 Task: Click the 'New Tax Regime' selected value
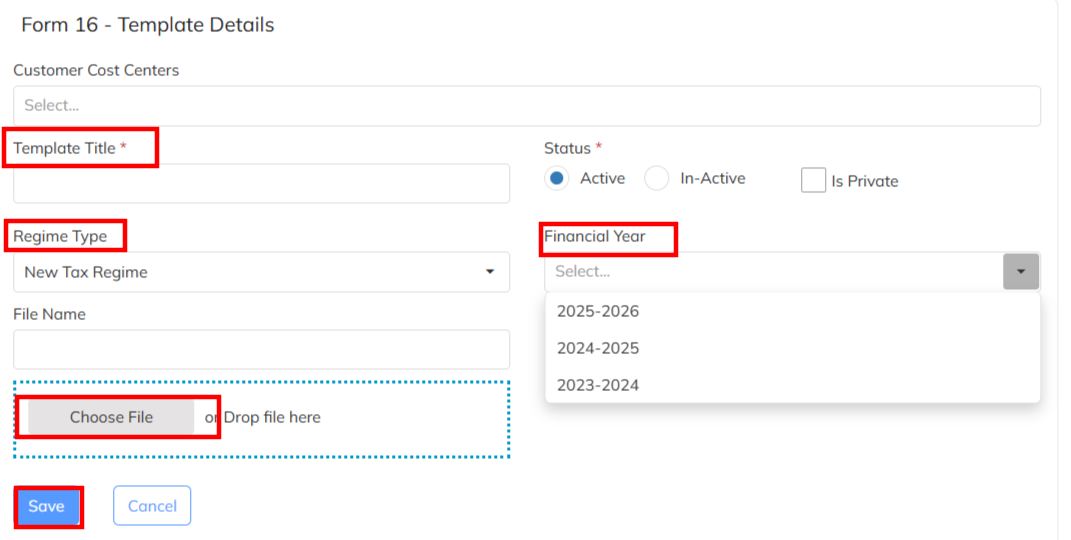[x=86, y=272]
